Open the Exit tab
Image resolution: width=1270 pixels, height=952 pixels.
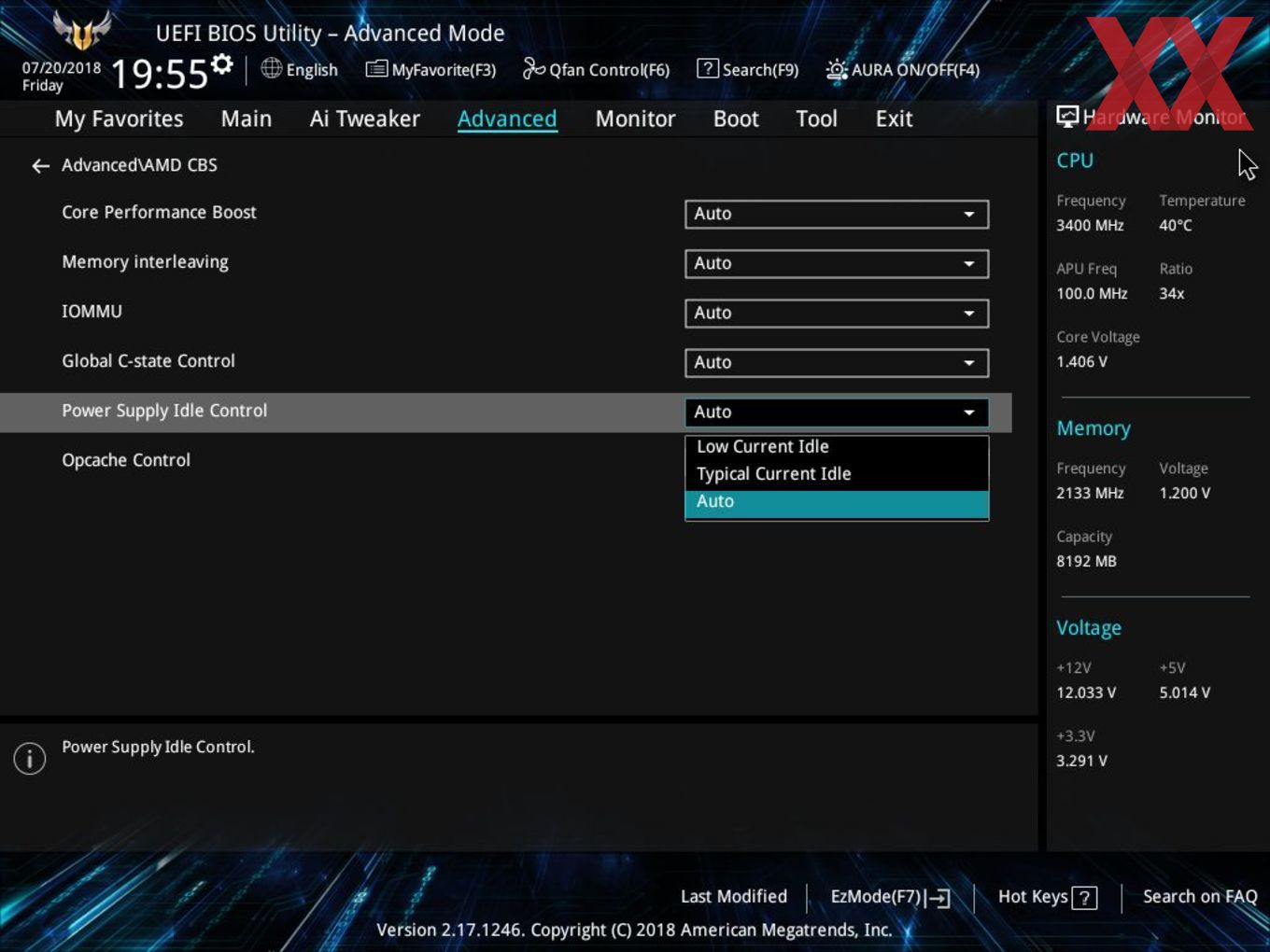pos(894,119)
